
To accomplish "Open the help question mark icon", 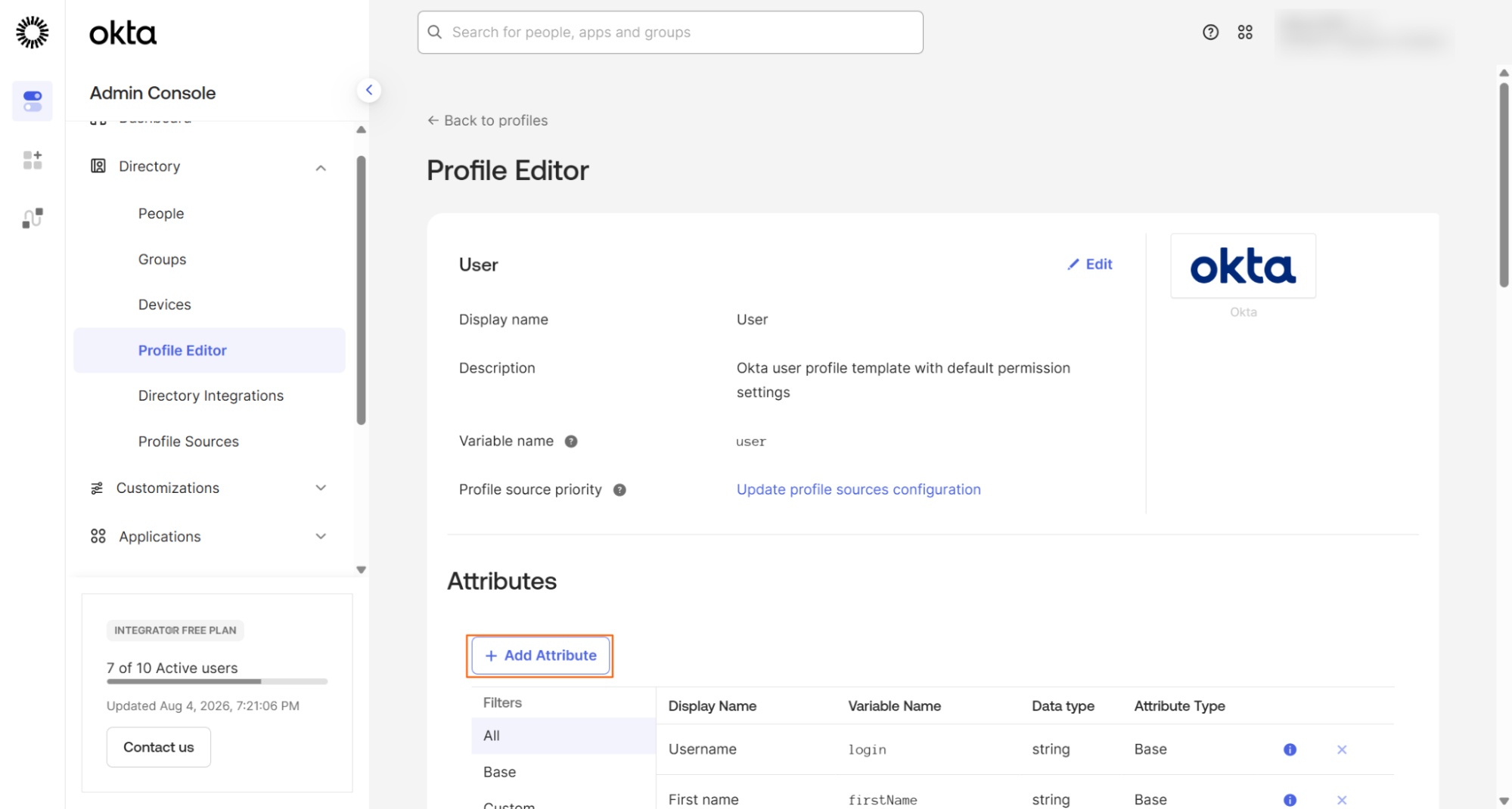I will pos(1211,33).
